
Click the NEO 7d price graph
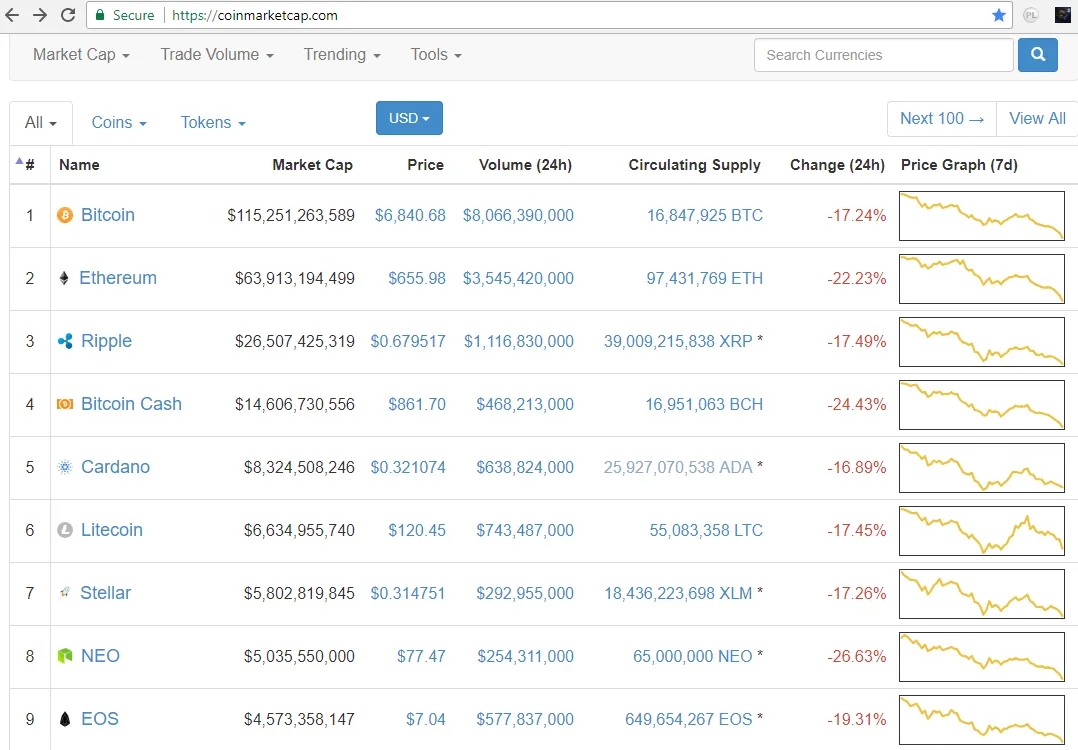coord(982,657)
